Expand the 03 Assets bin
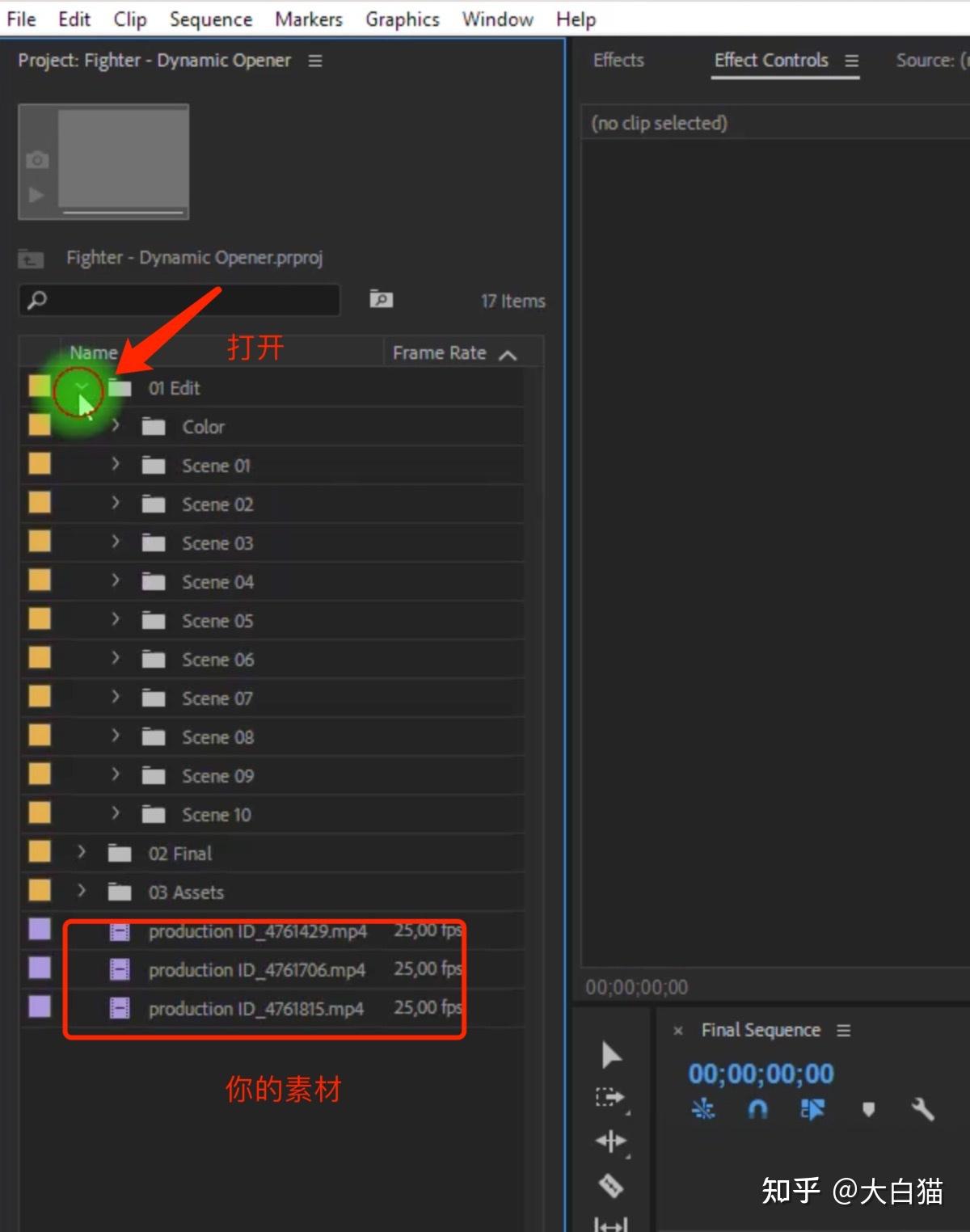Screen dimensions: 970x1232 tap(82, 891)
